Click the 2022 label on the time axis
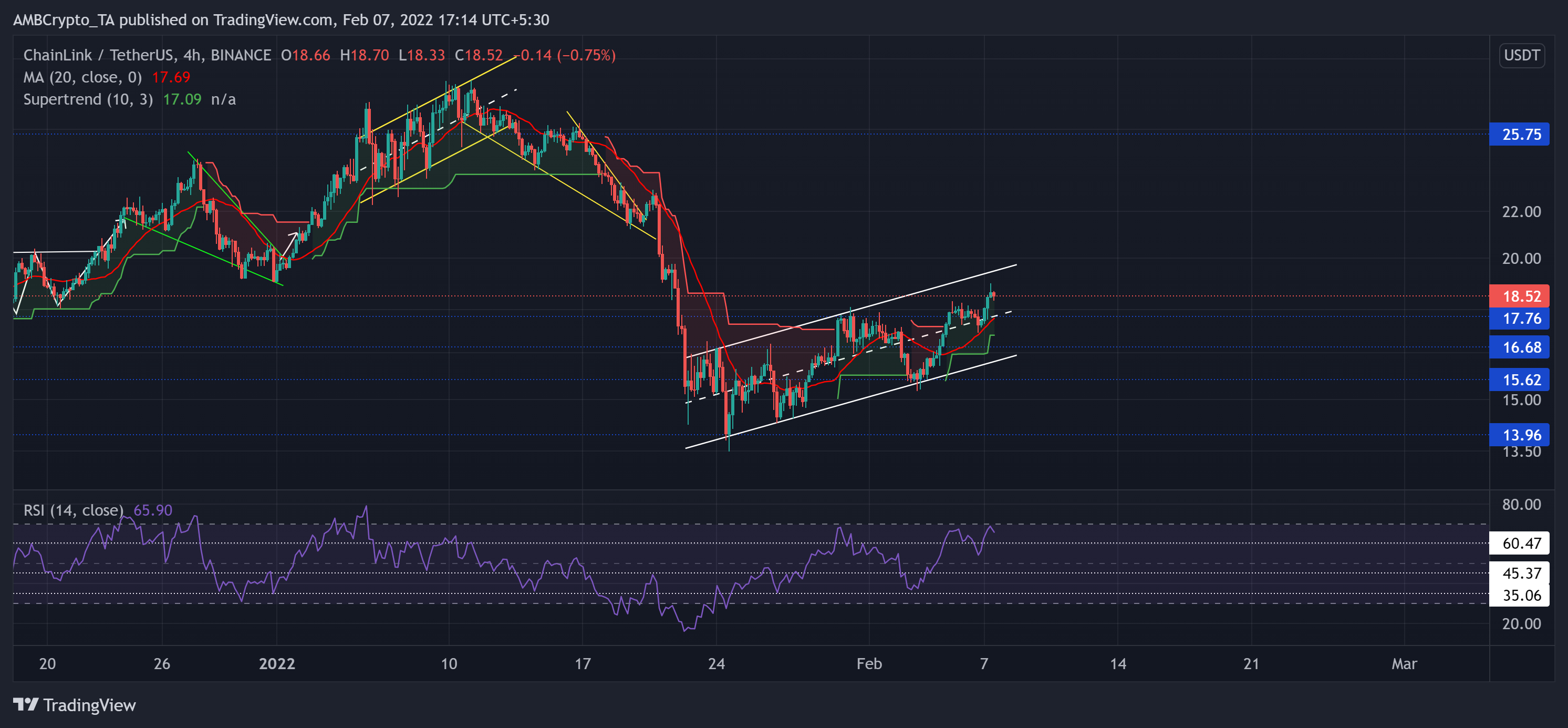The width and height of the screenshot is (1568, 728). [x=277, y=664]
